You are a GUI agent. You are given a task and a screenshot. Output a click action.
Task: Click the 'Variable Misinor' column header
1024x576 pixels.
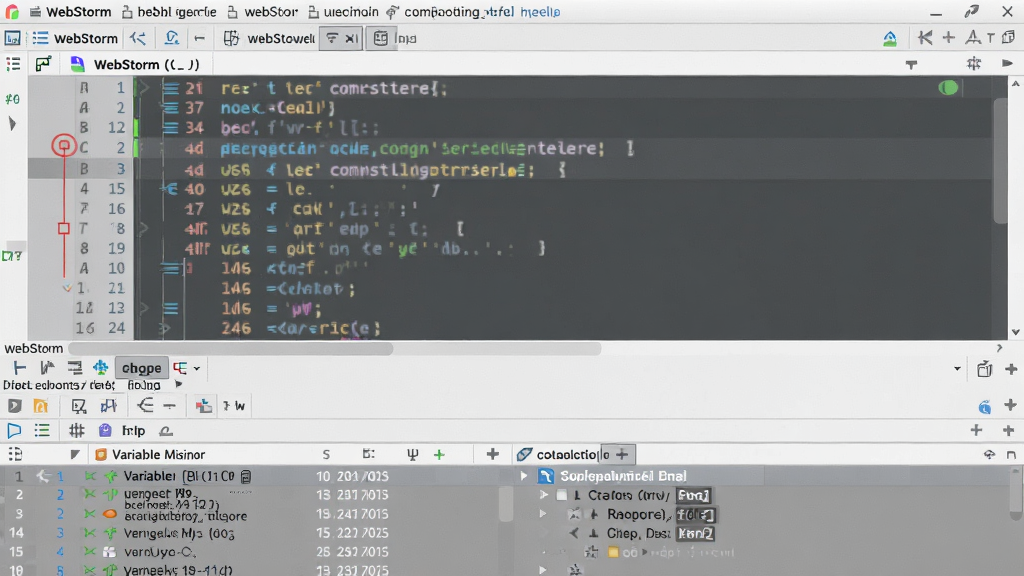(x=158, y=455)
